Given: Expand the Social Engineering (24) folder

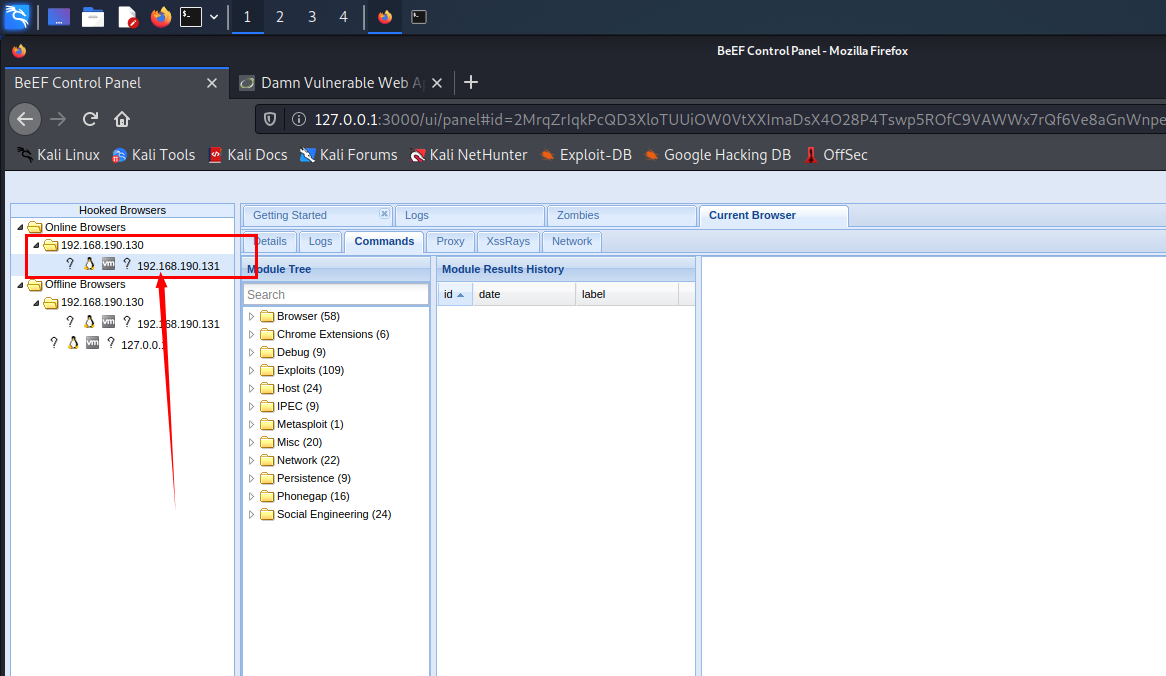Looking at the screenshot, I should point(251,514).
